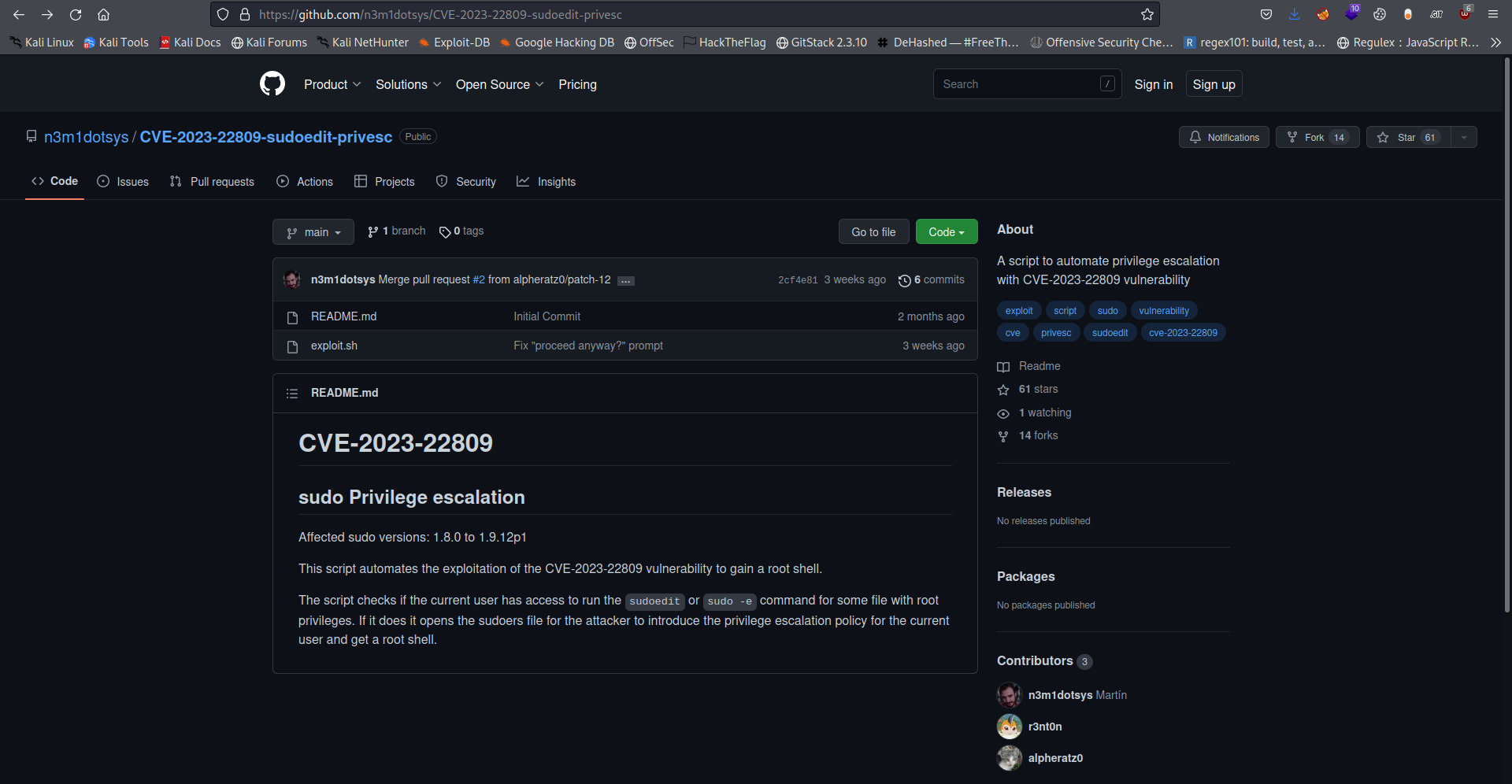Screen dimensions: 1512x784
Task: Open the Firefox application menu
Action: pyautogui.click(x=1492, y=14)
